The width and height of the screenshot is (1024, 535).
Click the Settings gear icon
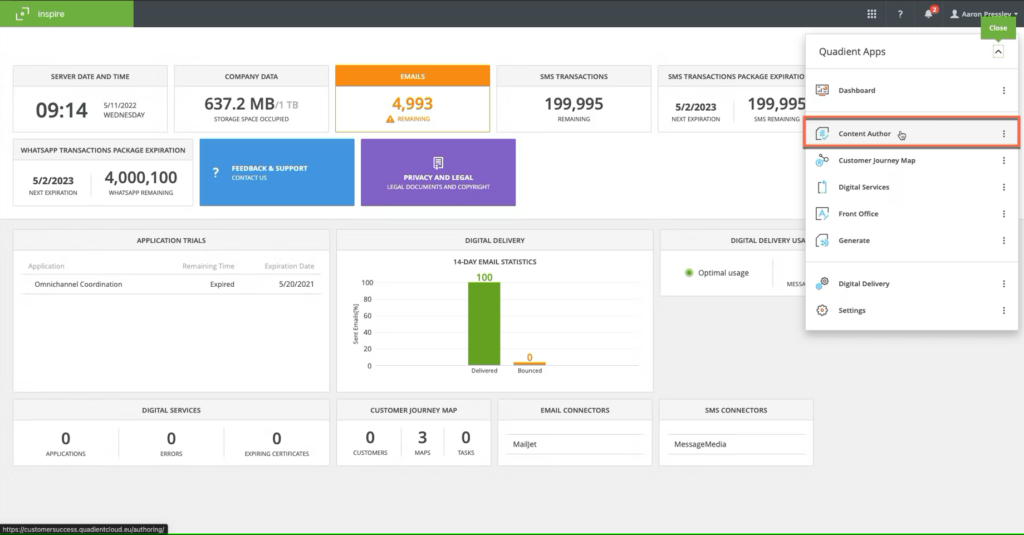822,310
